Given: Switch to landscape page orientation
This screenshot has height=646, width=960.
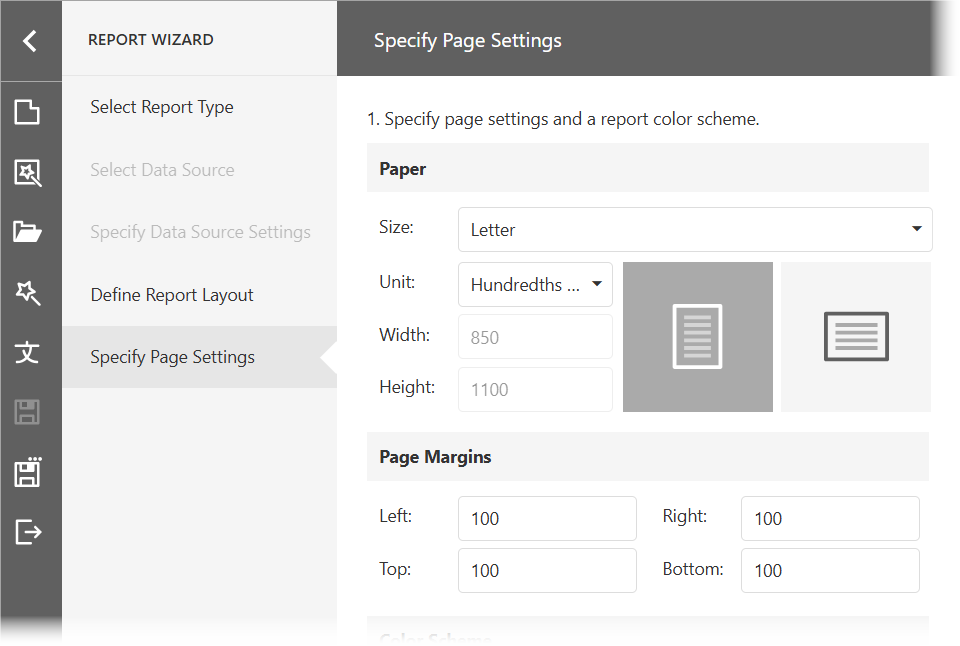Looking at the screenshot, I should (855, 337).
